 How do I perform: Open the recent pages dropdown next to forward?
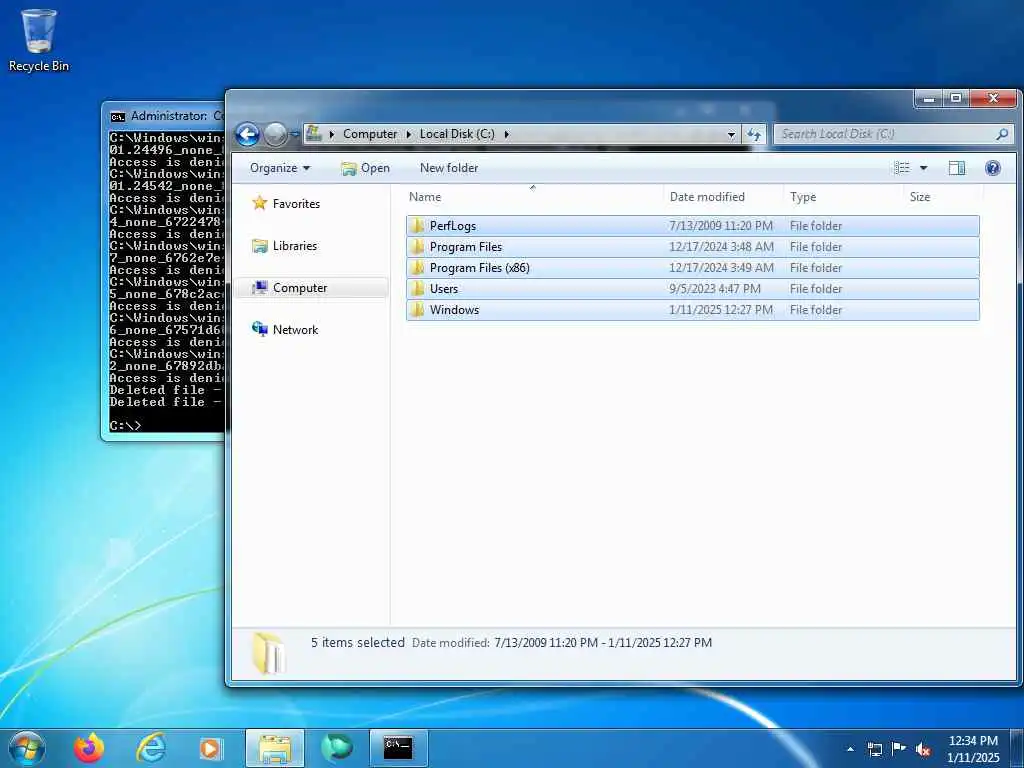coord(295,135)
